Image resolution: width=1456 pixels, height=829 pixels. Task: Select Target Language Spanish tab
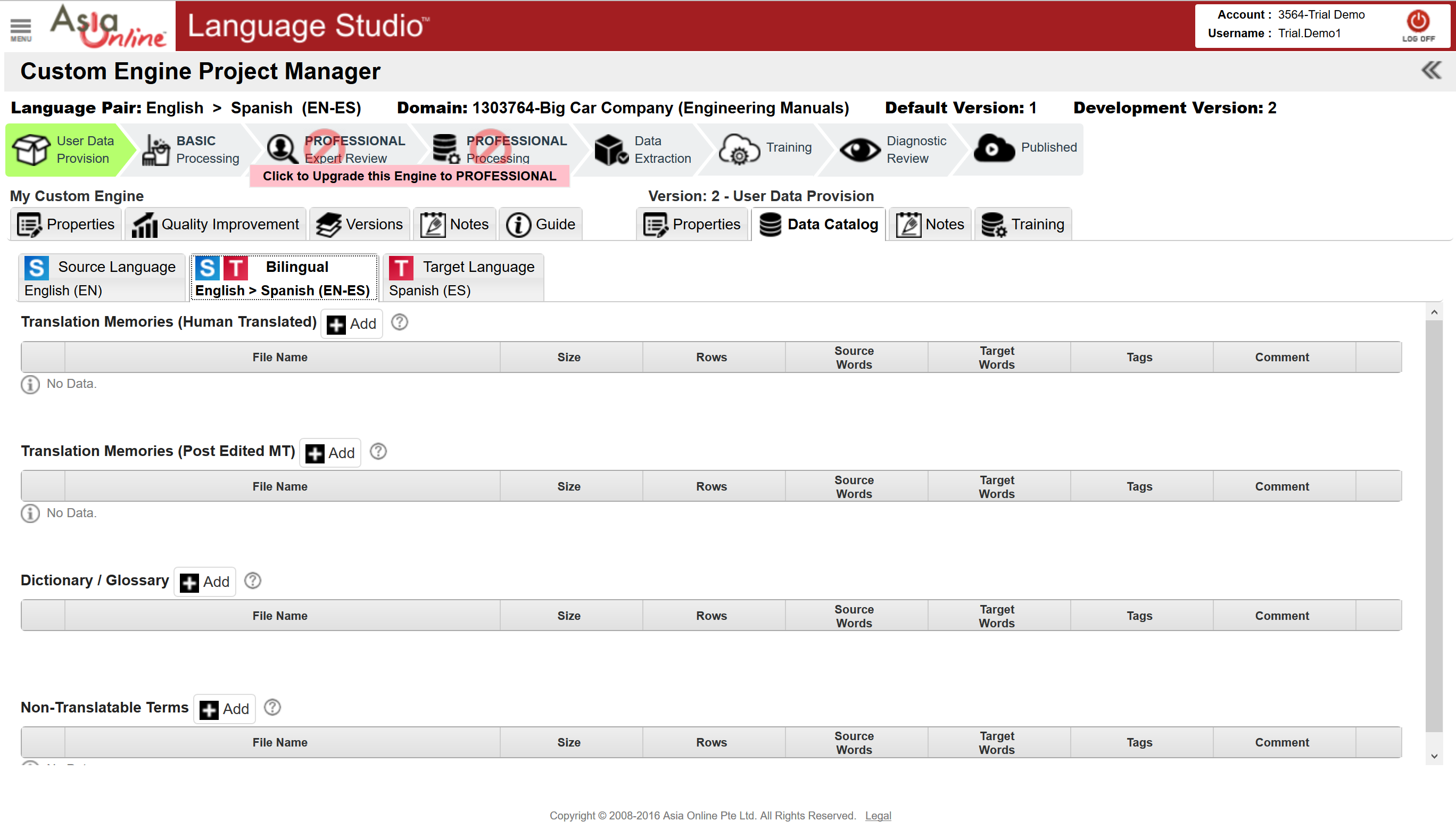[x=463, y=278]
